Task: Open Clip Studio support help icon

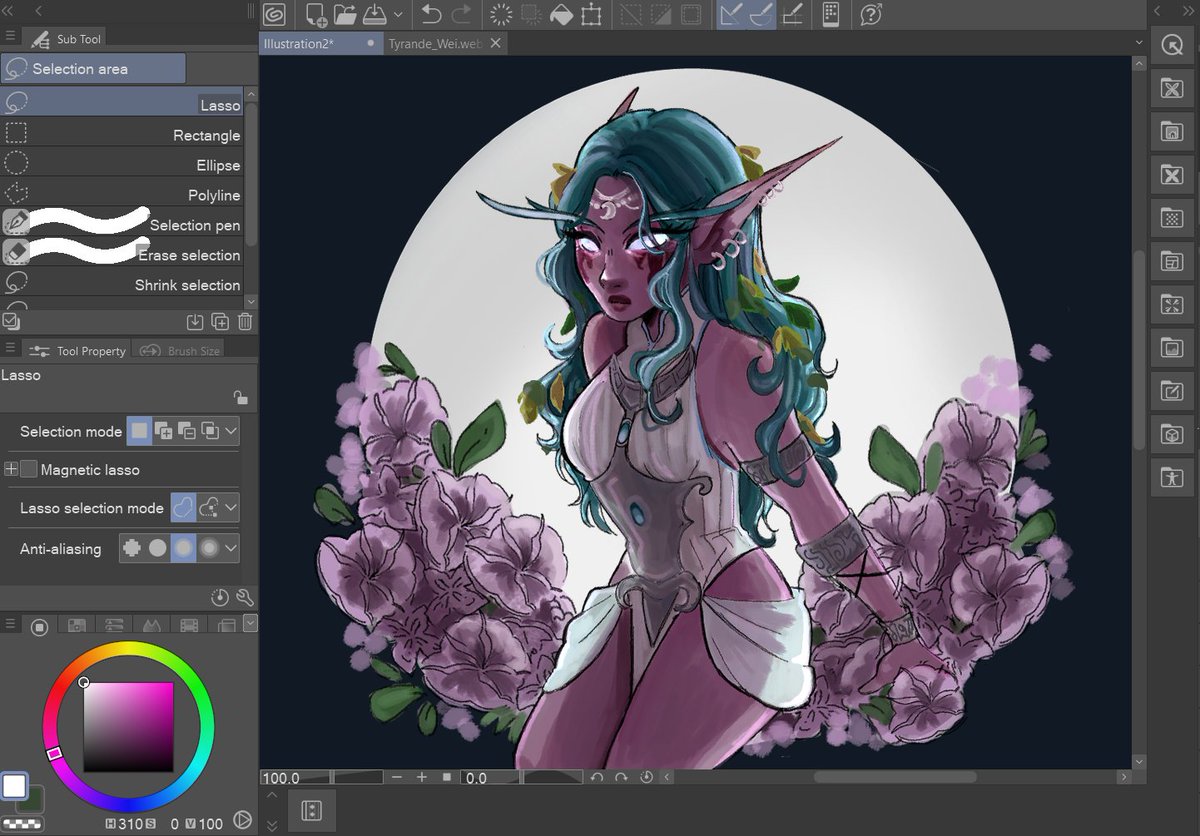Action: (x=870, y=15)
